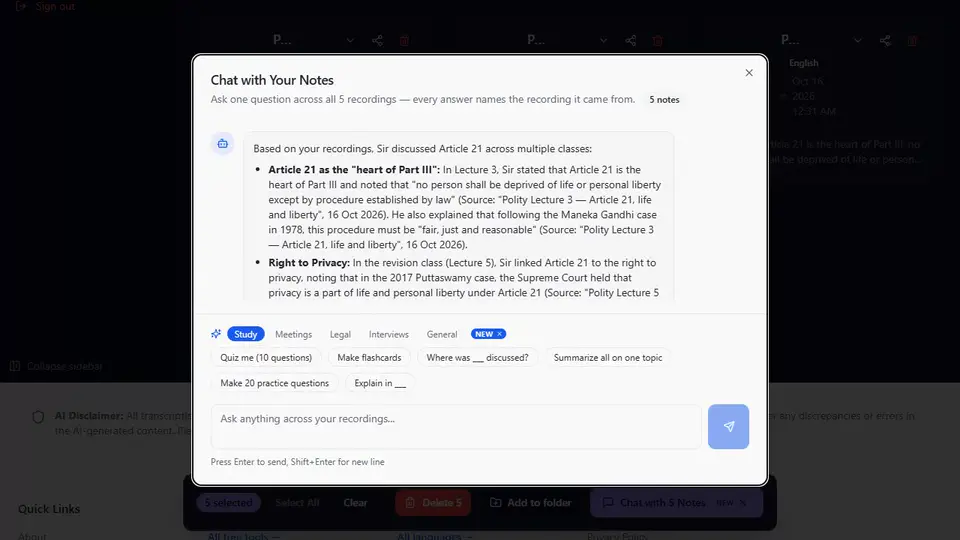
Task: Click Select All in the bottom selection bar
Action: (297, 503)
